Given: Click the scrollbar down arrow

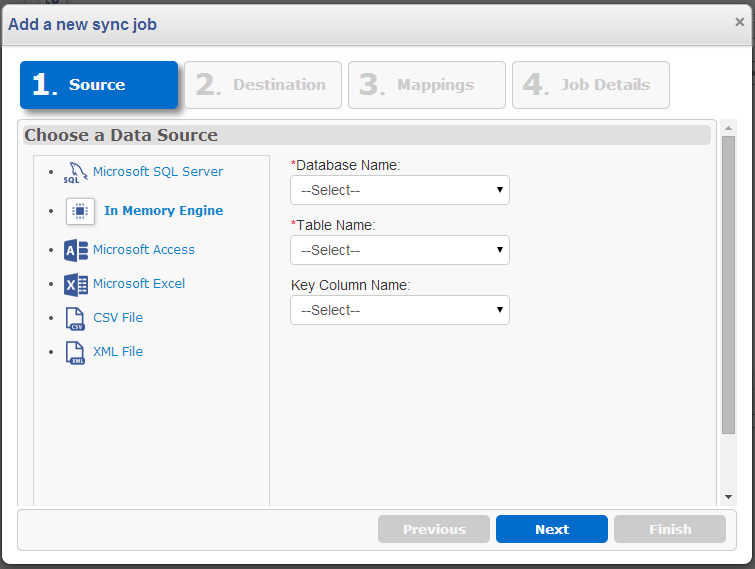Looking at the screenshot, I should click(728, 497).
